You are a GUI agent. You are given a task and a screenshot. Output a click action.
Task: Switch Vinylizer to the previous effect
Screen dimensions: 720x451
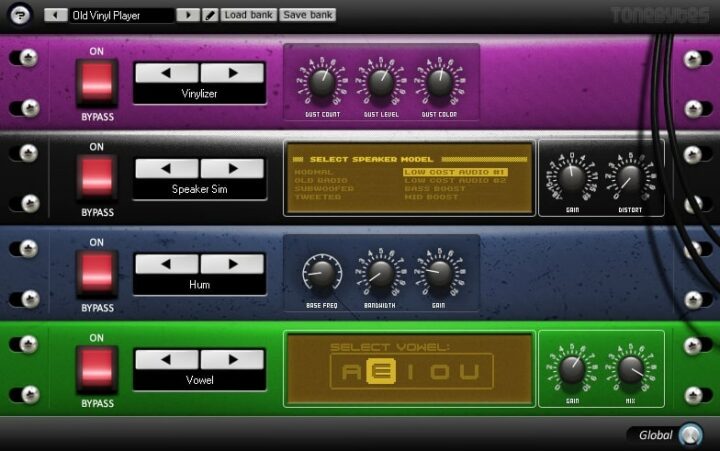[x=166, y=73]
